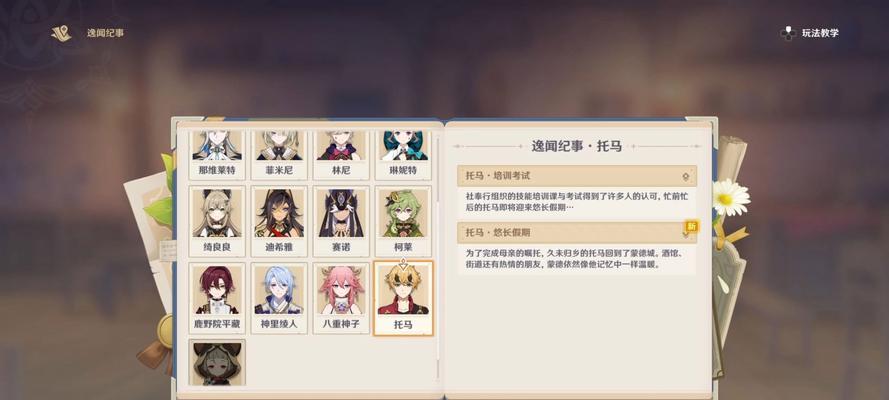
Task: Choose 柯莱 character card
Action: 403,221
